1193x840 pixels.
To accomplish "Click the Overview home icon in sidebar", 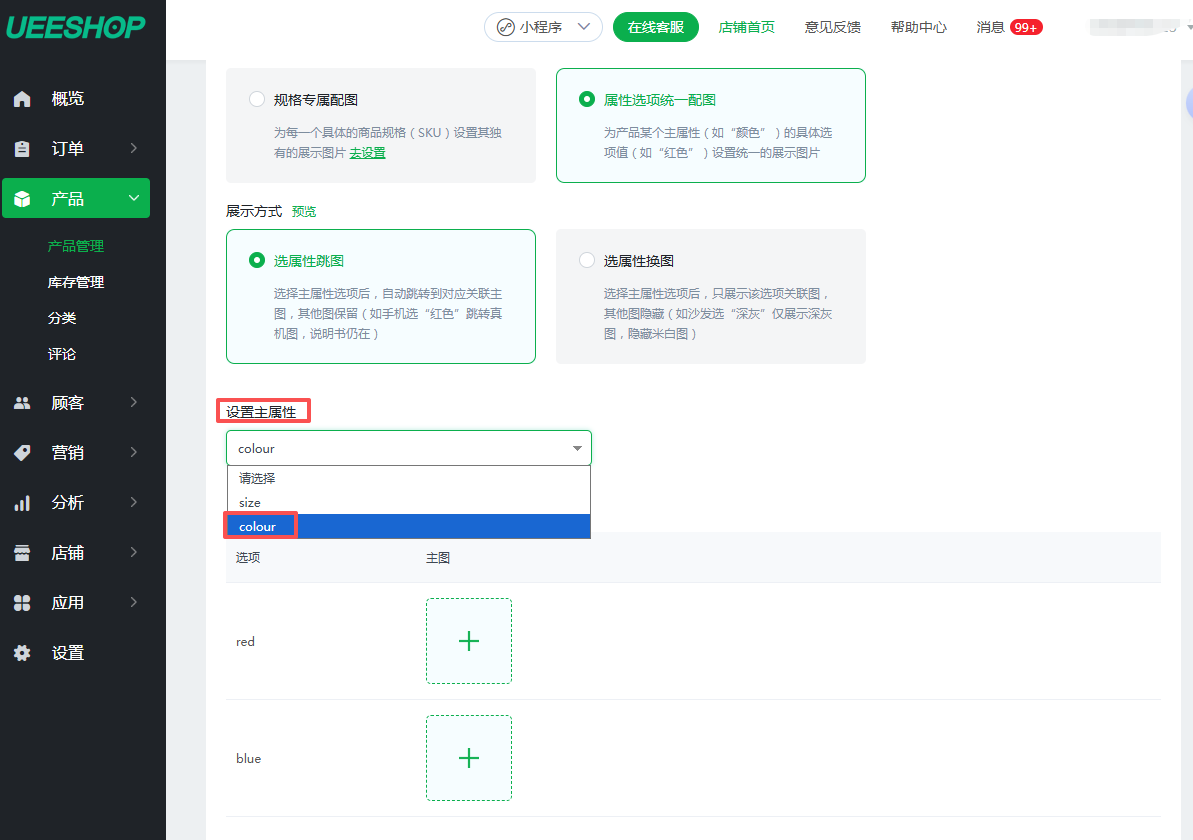I will (x=22, y=99).
